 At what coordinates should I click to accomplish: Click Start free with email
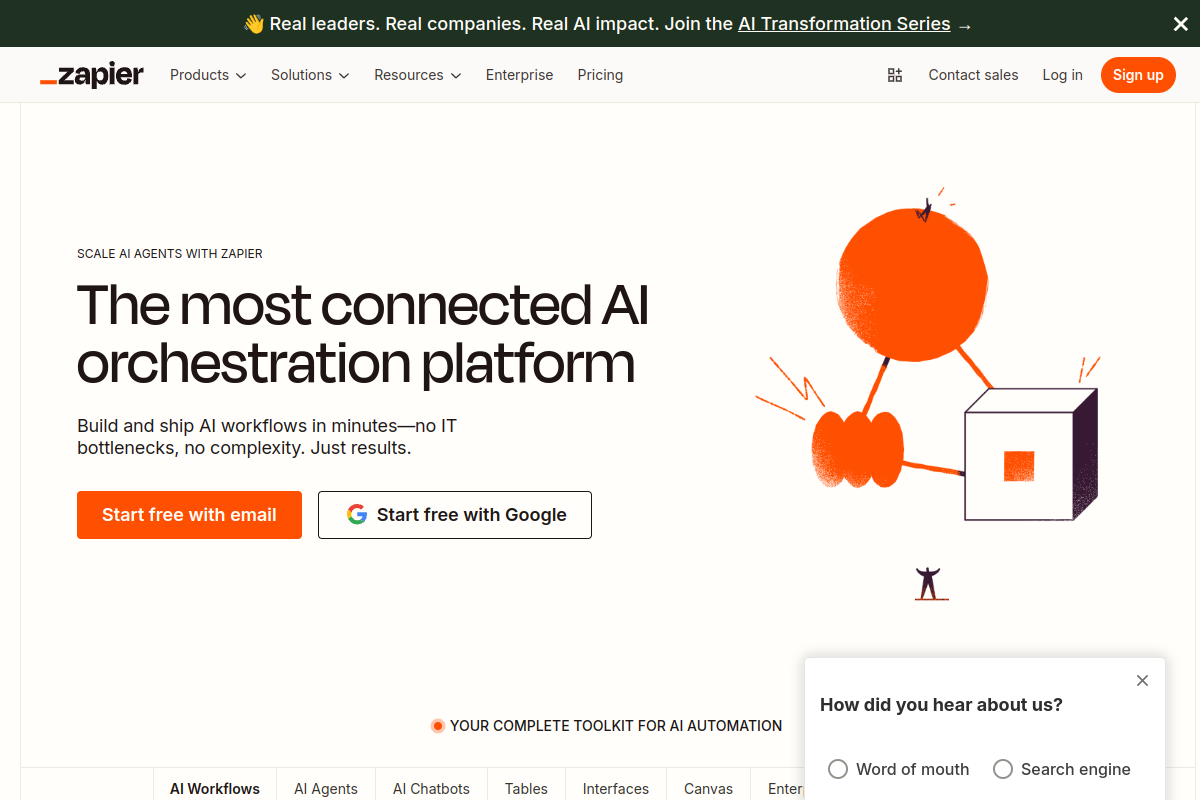pyautogui.click(x=189, y=514)
